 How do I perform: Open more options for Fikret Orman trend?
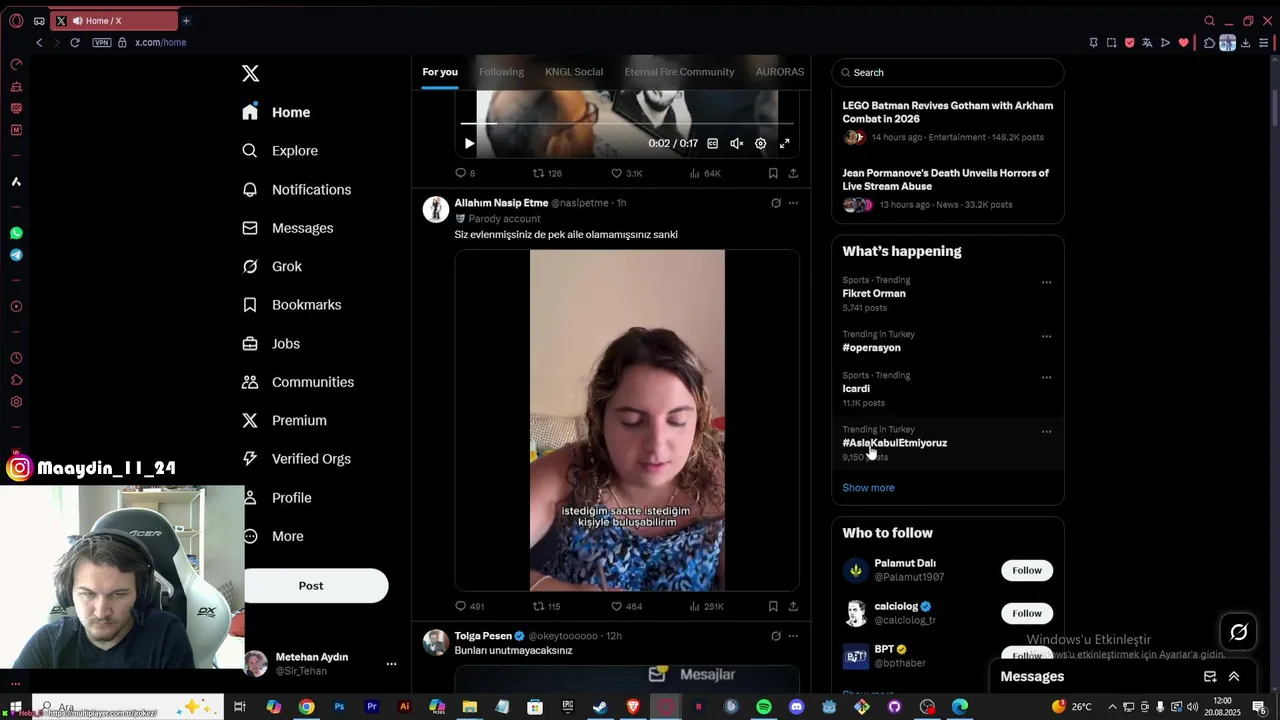point(1046,282)
